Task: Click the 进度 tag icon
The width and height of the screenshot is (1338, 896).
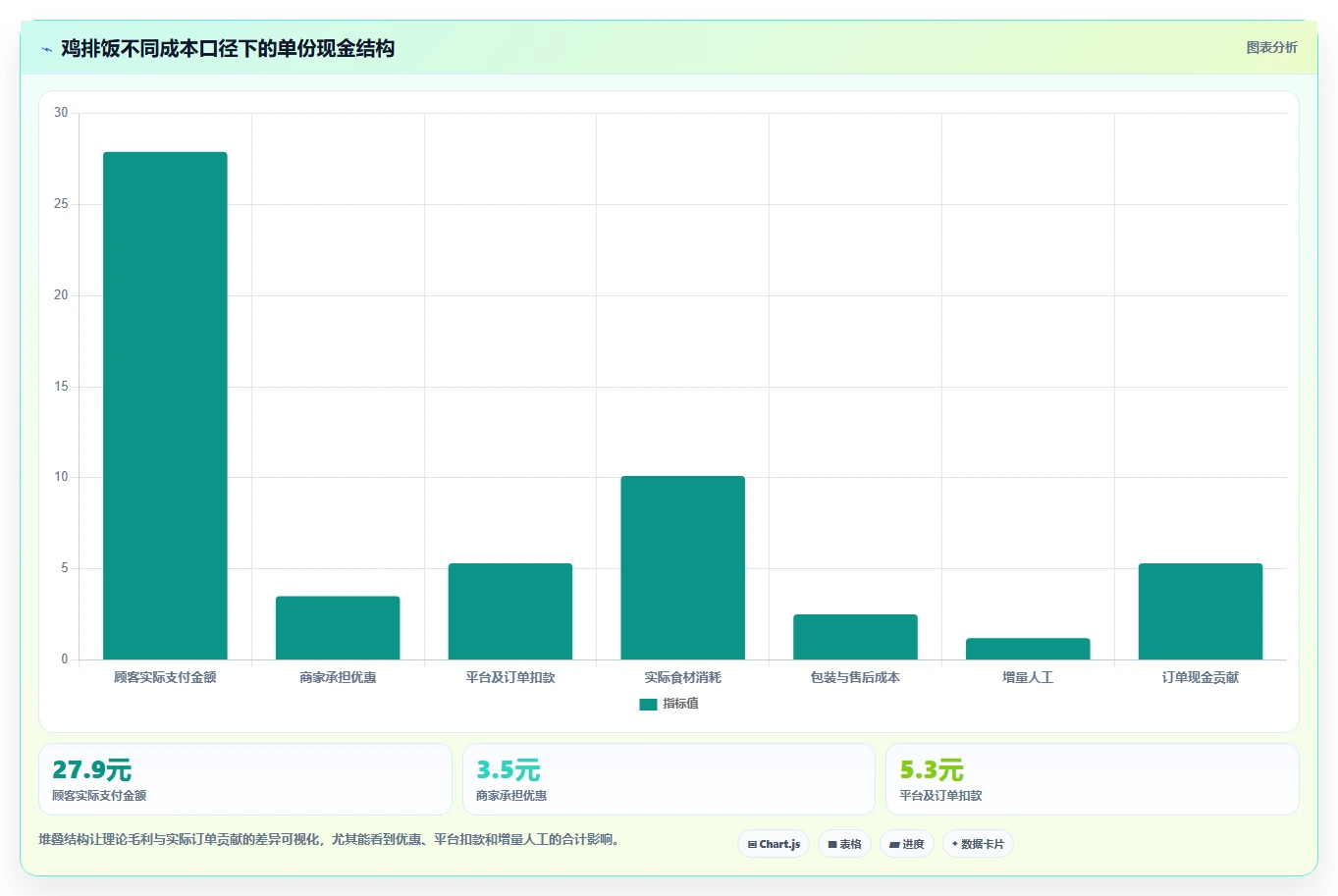Action: [894, 844]
